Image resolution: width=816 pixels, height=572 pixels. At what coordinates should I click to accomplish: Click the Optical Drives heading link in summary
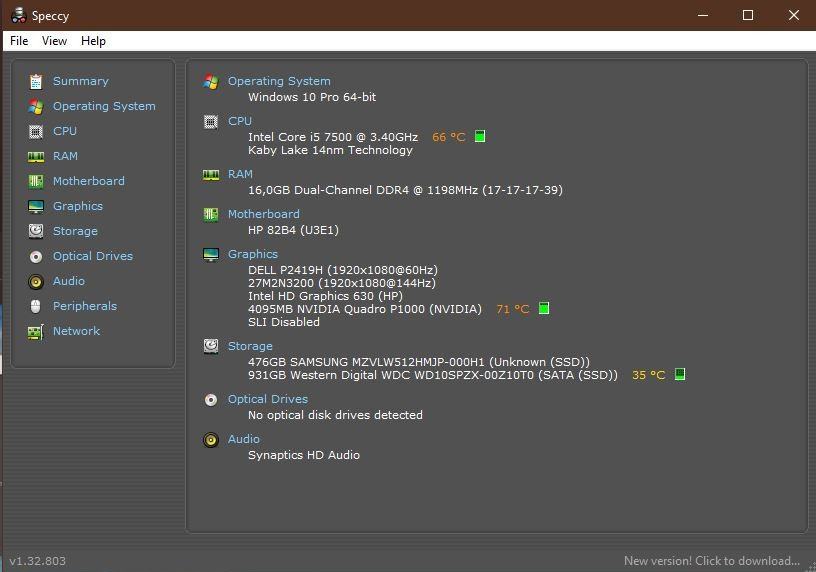pos(267,399)
